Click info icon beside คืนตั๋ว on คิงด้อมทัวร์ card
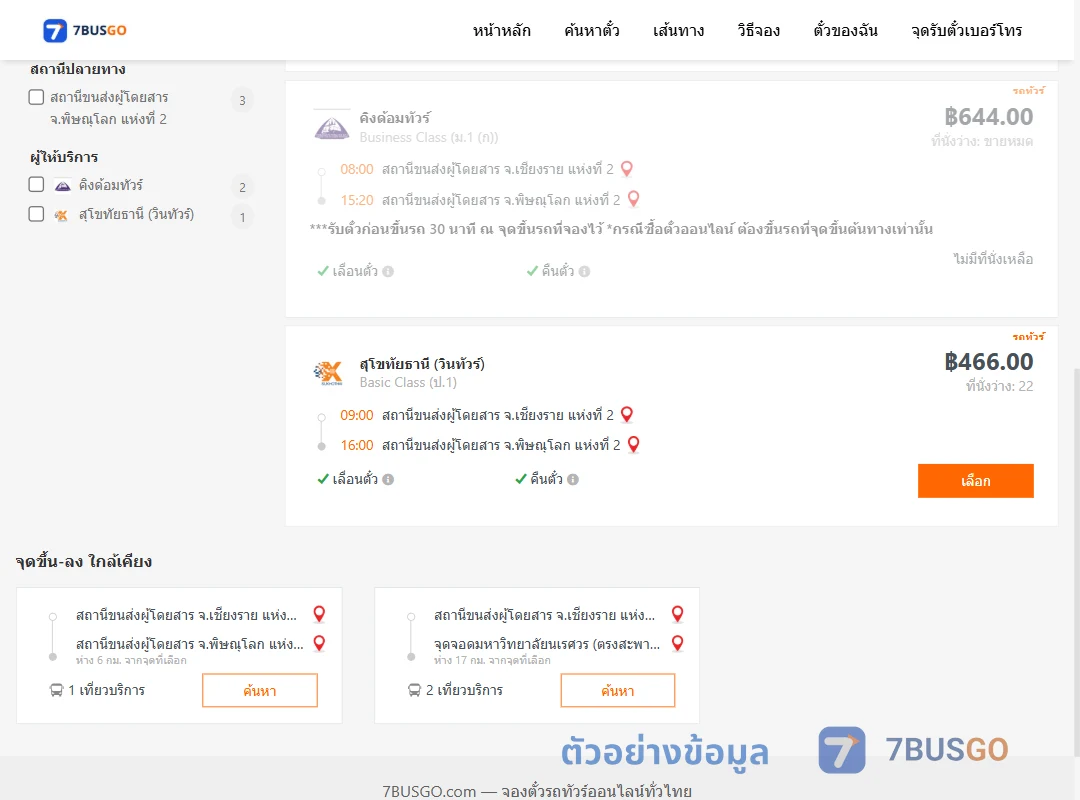Image resolution: width=1080 pixels, height=800 pixels. (x=584, y=271)
